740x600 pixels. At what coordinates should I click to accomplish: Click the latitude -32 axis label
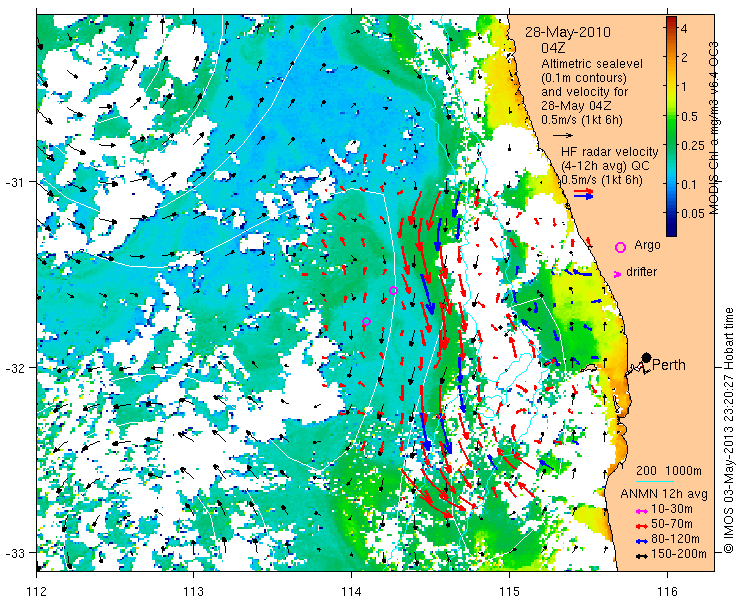click(x=15, y=367)
